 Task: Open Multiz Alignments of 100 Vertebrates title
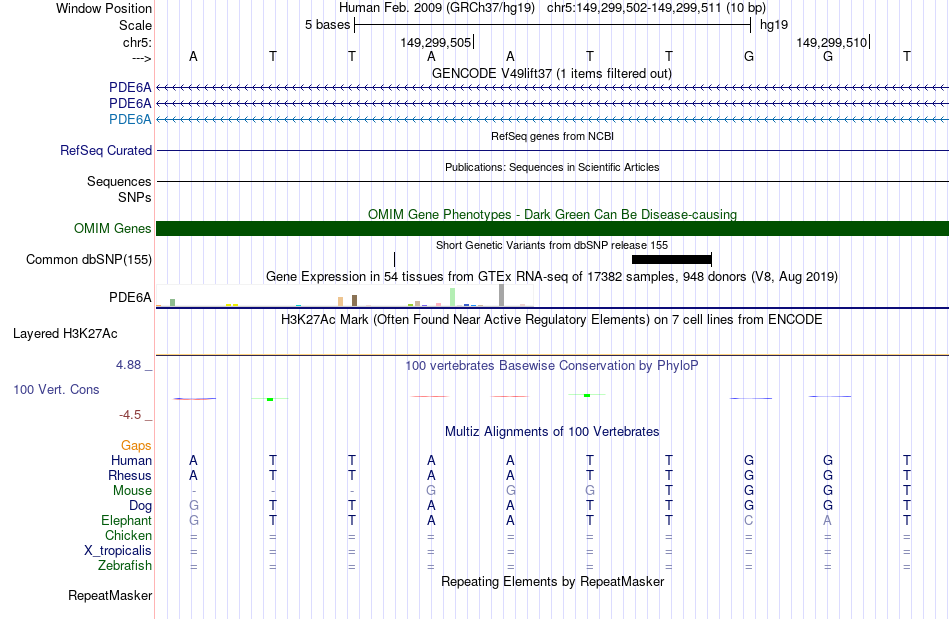pos(552,431)
